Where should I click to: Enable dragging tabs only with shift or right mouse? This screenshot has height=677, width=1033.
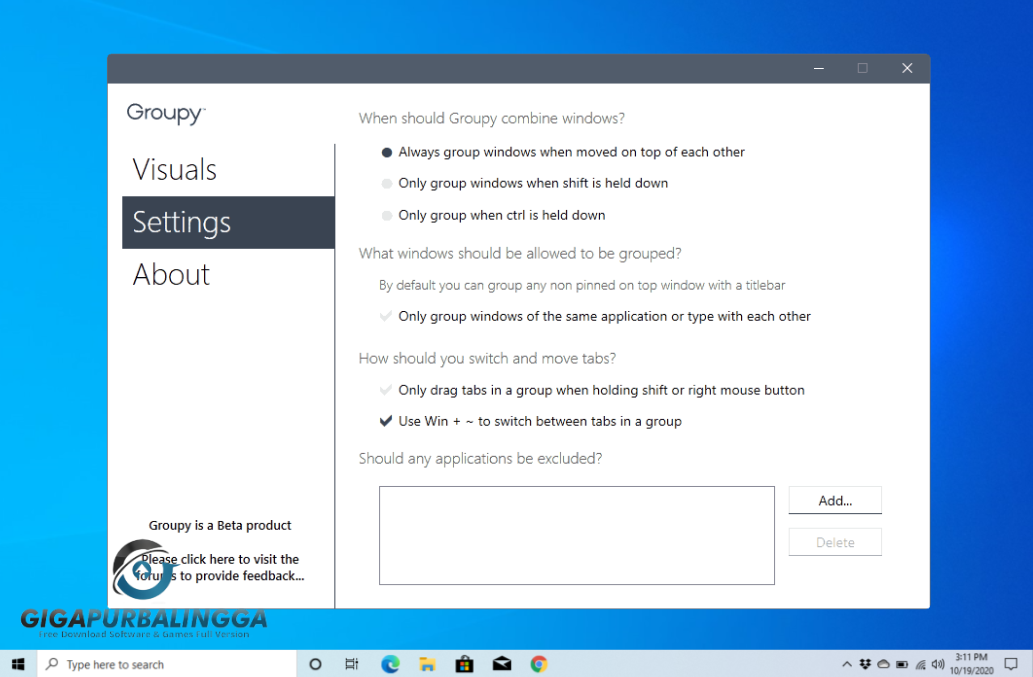coord(385,390)
